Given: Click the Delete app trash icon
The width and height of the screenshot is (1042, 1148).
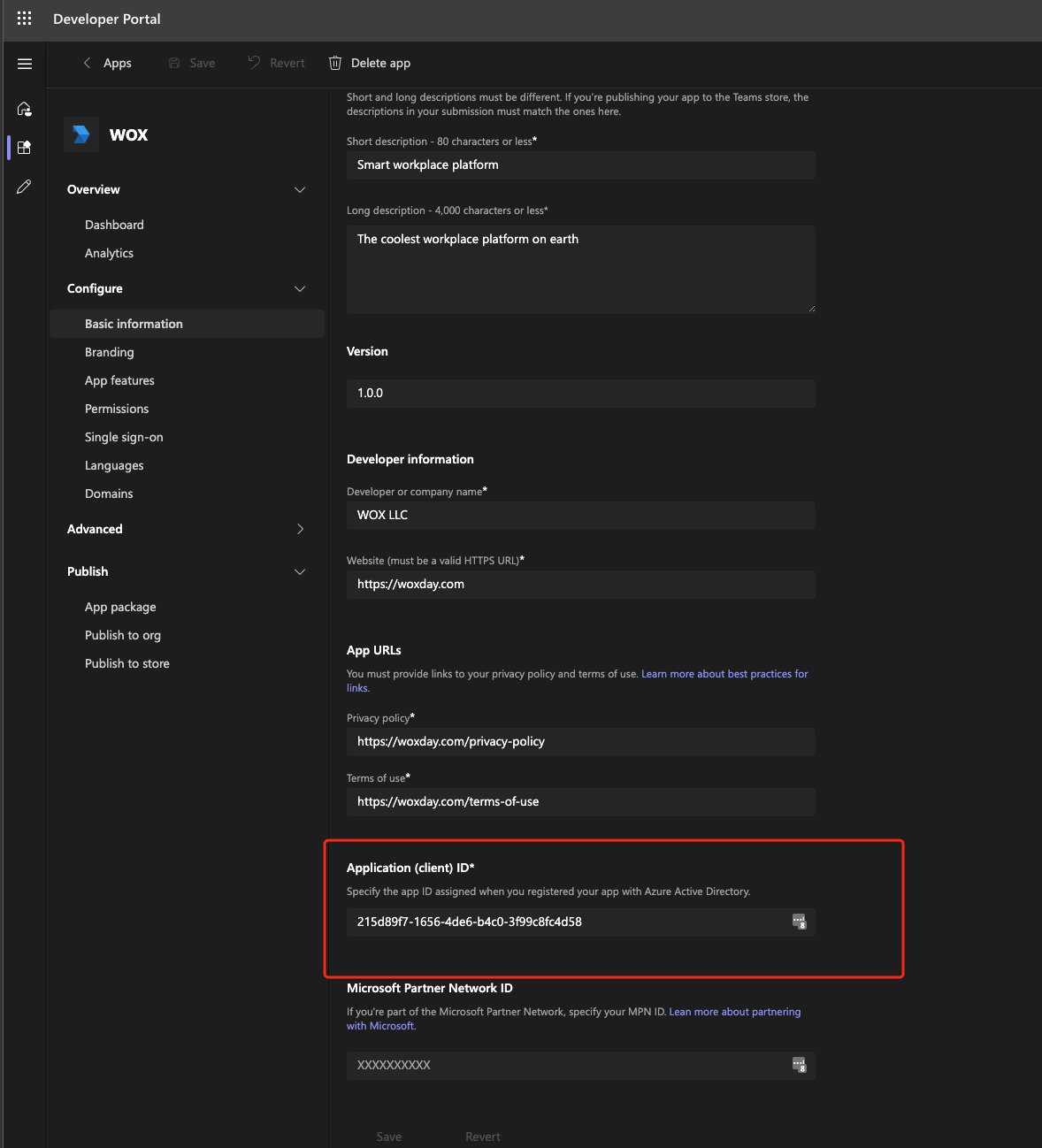Looking at the screenshot, I should click(335, 63).
